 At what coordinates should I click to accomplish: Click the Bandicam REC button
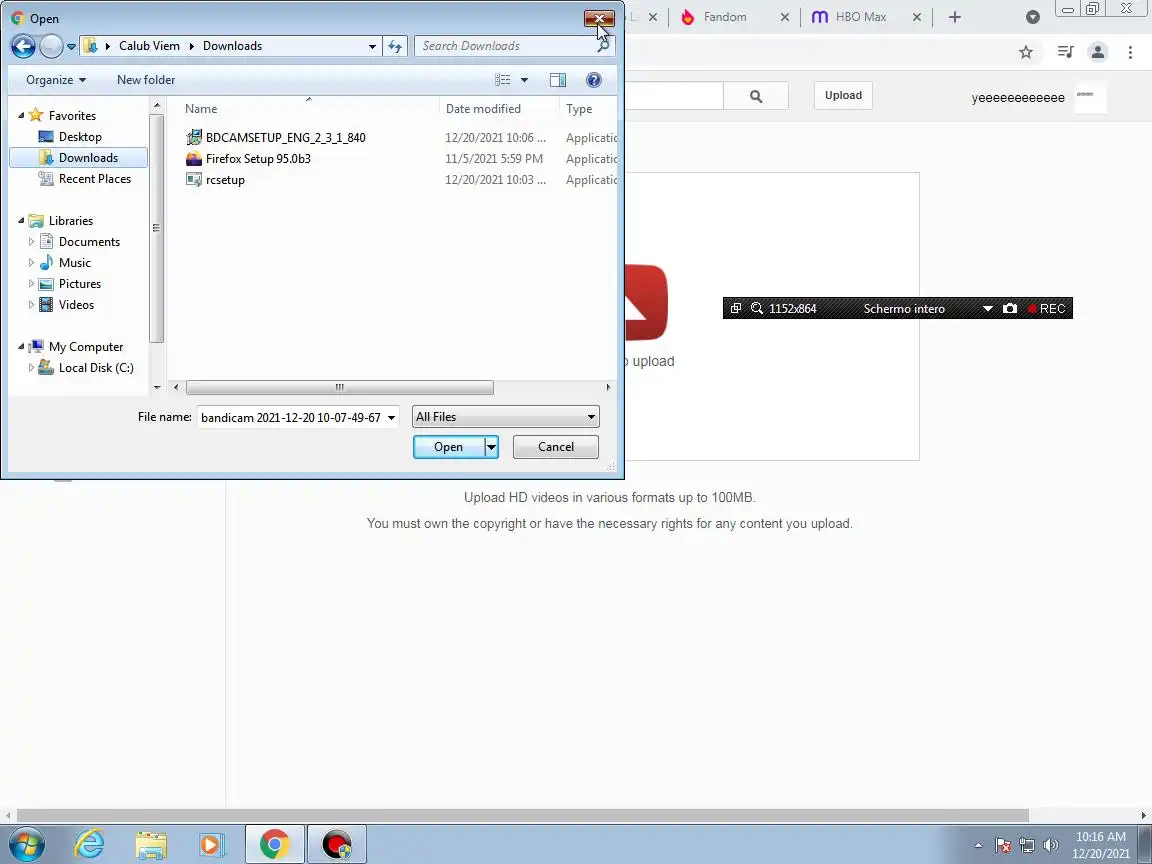[x=1046, y=309]
